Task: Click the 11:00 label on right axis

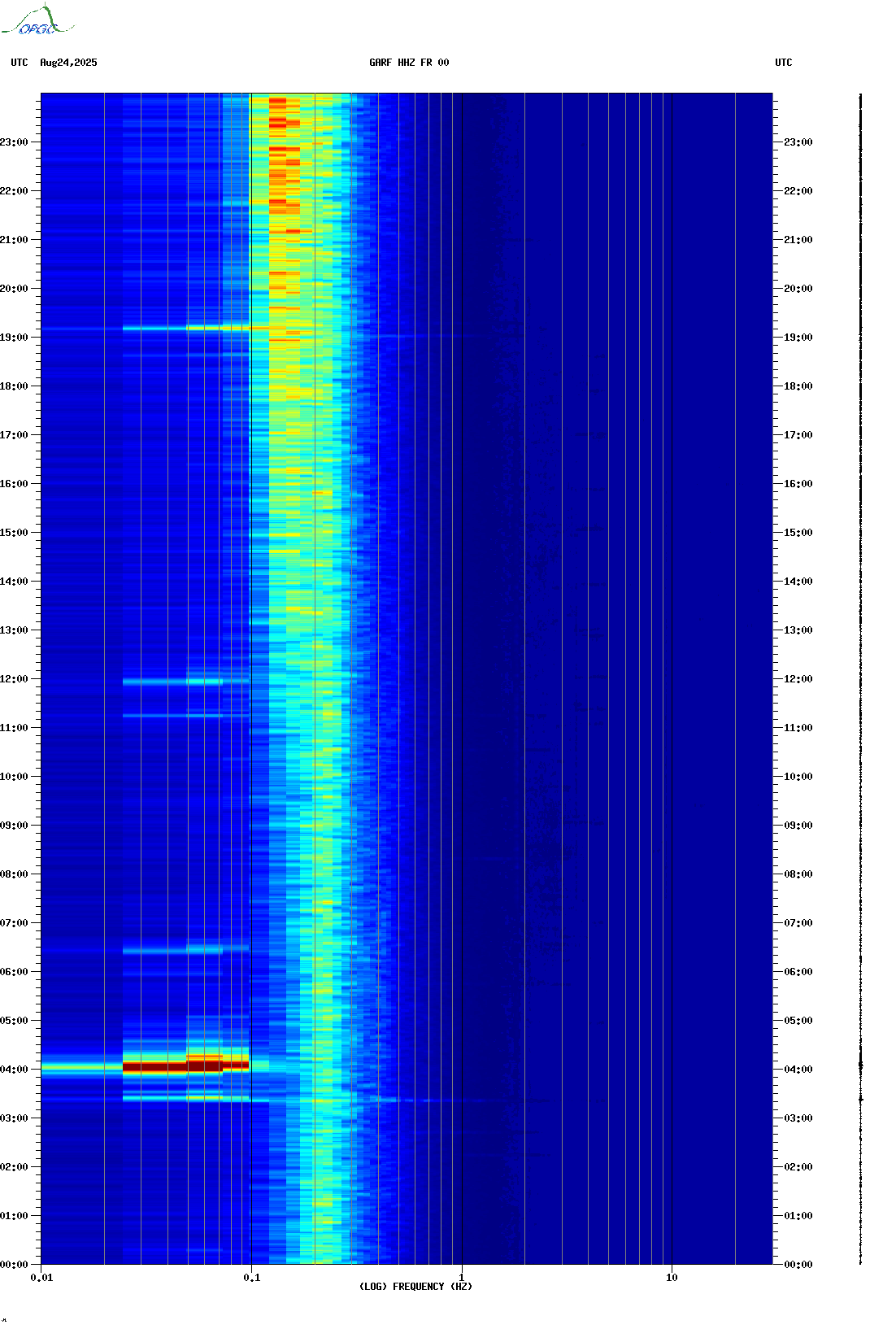Action: (x=798, y=728)
